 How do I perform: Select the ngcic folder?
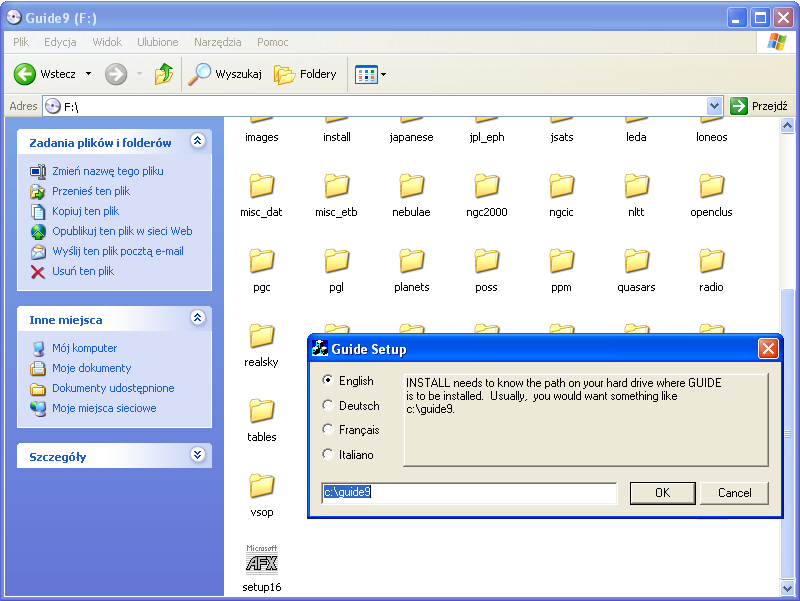click(x=561, y=196)
